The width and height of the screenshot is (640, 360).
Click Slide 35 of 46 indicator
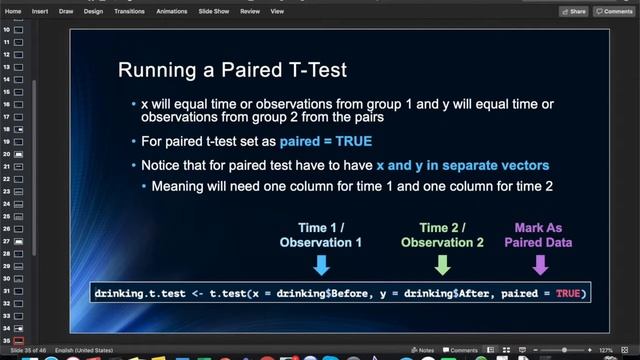[x=28, y=350]
